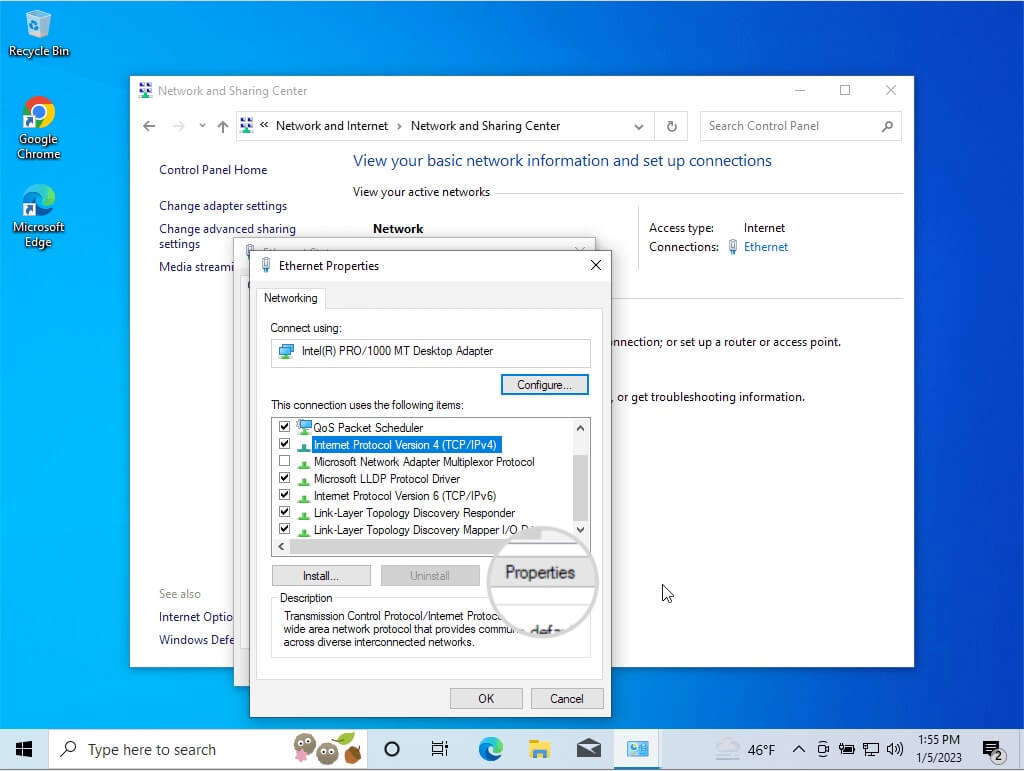Go back in Network and Sharing Center
This screenshot has width=1024, height=771.
tap(149, 126)
